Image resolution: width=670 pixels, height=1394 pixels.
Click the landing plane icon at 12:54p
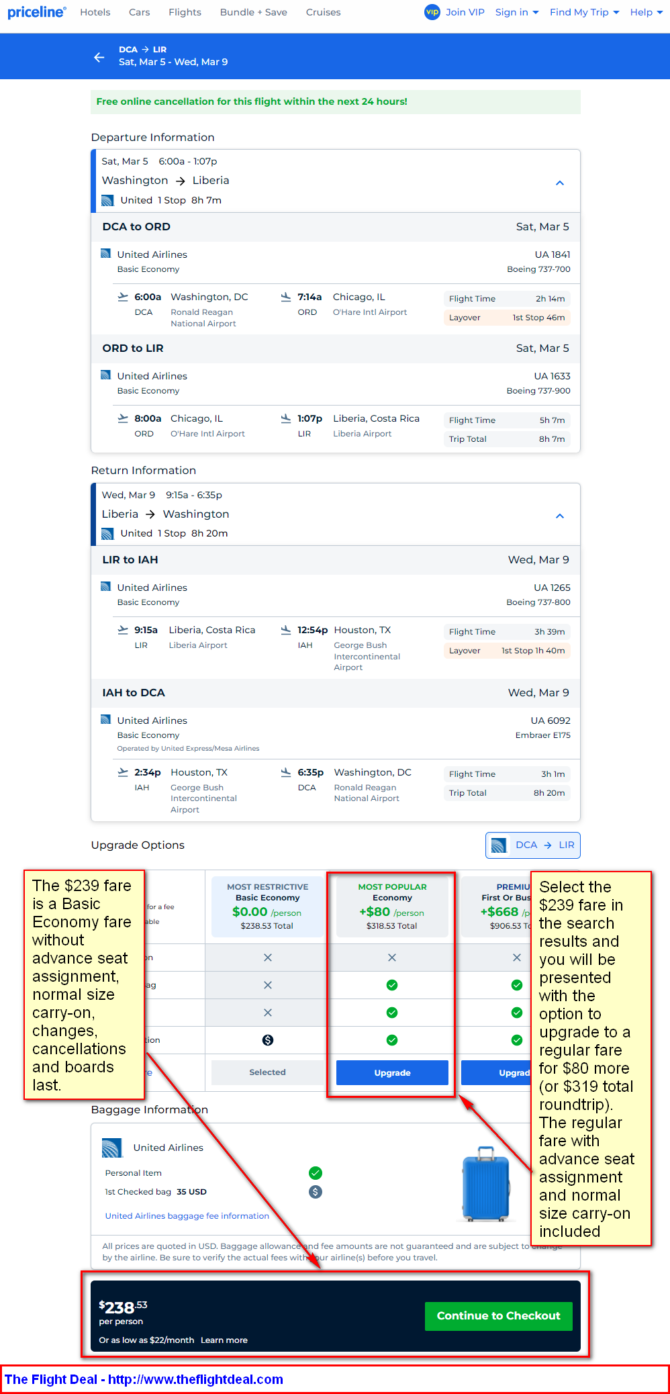coord(285,630)
